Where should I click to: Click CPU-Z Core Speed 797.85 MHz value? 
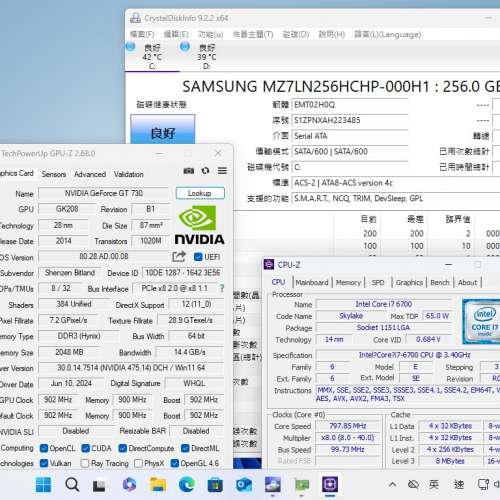348,426
